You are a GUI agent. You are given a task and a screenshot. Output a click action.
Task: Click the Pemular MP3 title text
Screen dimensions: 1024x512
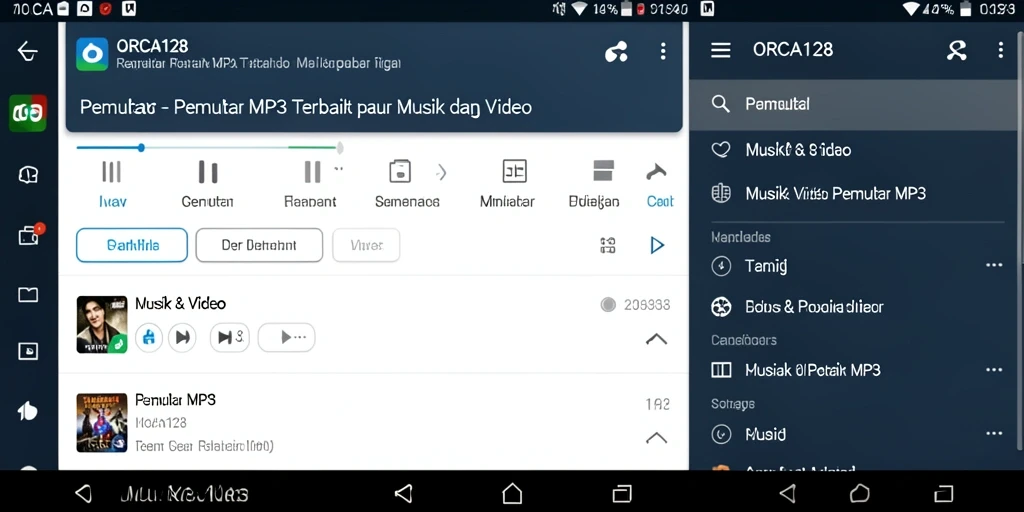[x=176, y=400]
